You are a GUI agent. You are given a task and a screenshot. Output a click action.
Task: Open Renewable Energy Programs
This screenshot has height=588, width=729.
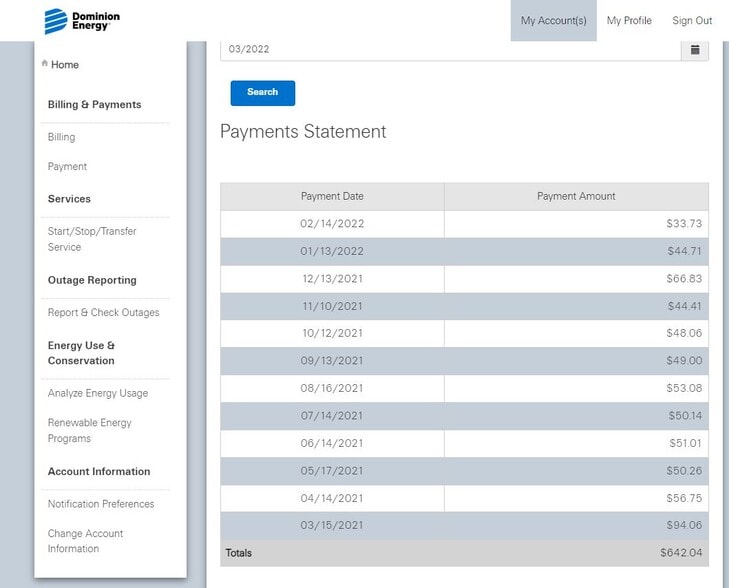pos(89,430)
